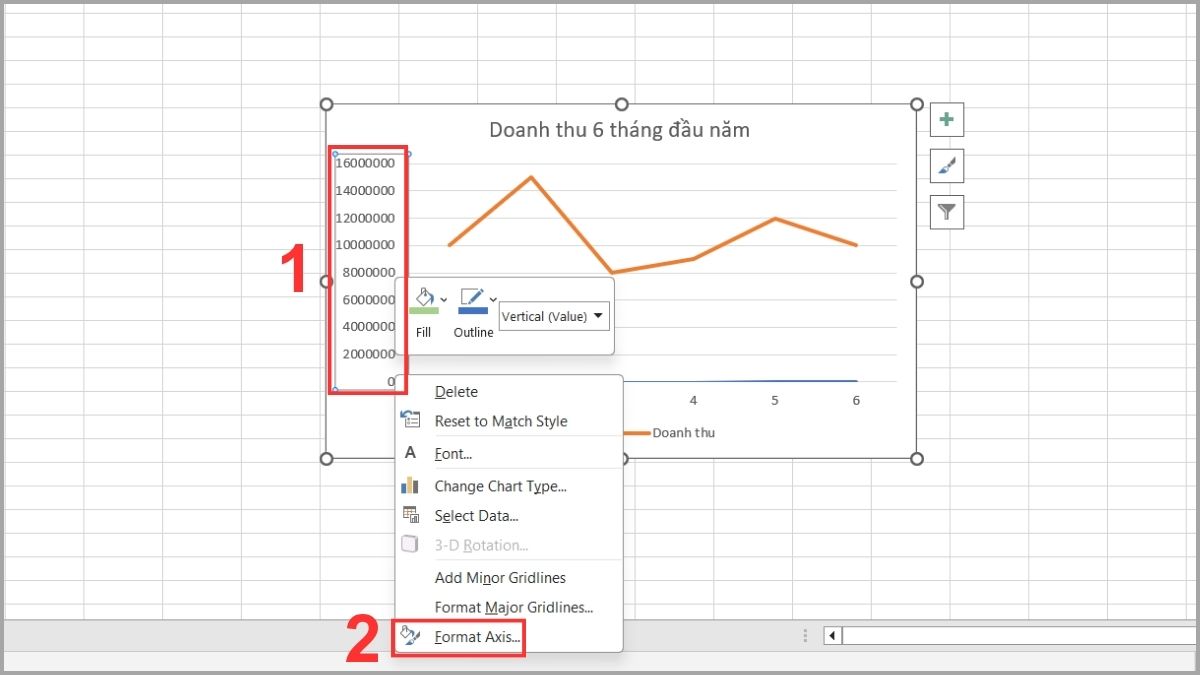The width and height of the screenshot is (1200, 675).
Task: Click the chart's top-right resize handle
Action: coord(917,104)
